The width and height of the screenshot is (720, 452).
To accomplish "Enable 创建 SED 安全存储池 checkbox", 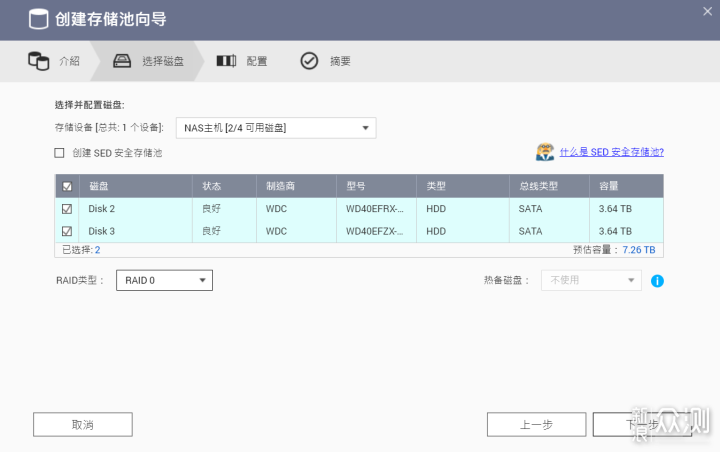I will 59,153.
